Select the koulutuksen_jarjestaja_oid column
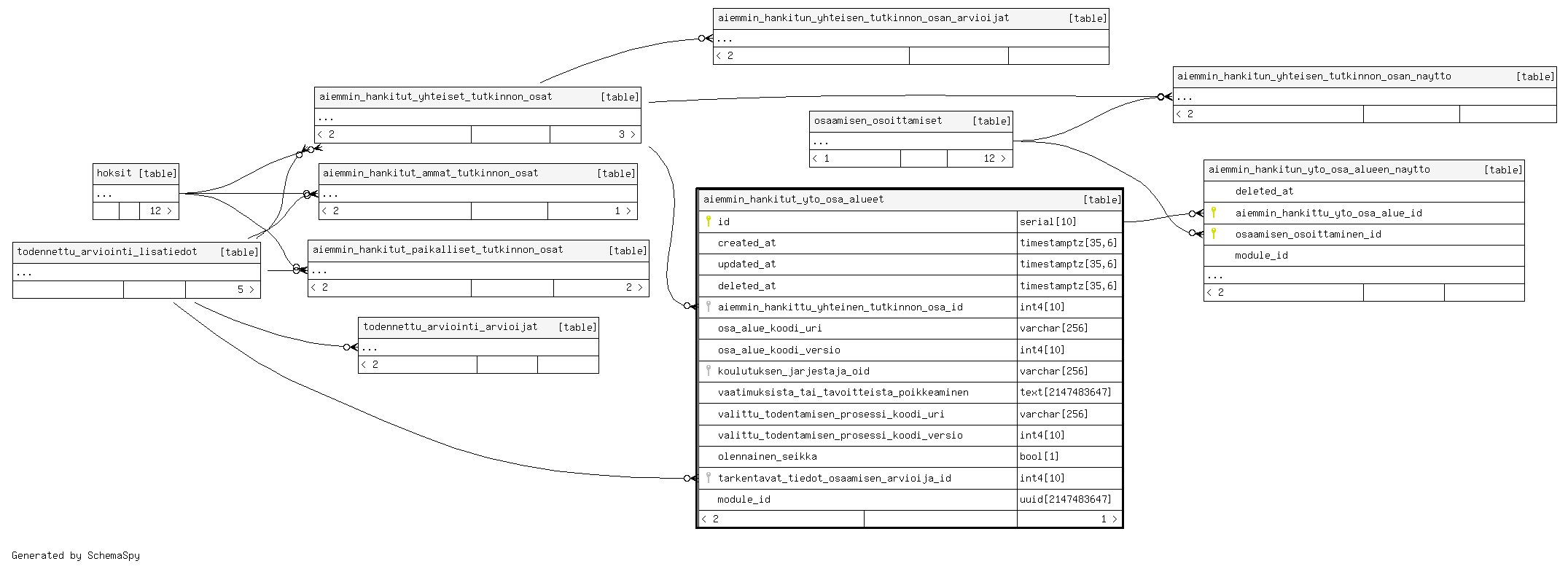Image resolution: width=1568 pixels, height=569 pixels. click(793, 371)
